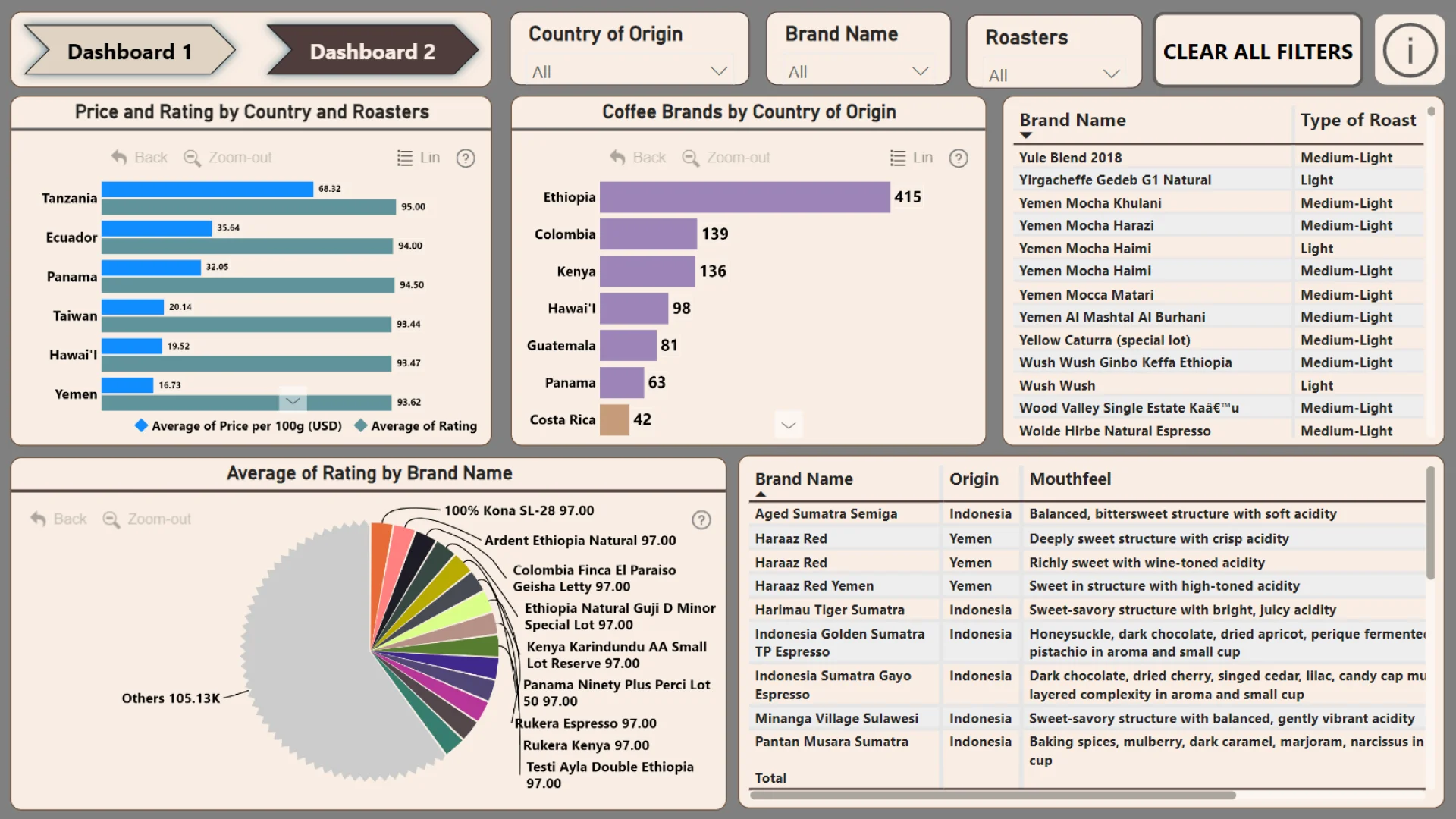This screenshot has width=1456, height=819.
Task: Open Country of Origin filter dropdown
Action: [x=629, y=72]
